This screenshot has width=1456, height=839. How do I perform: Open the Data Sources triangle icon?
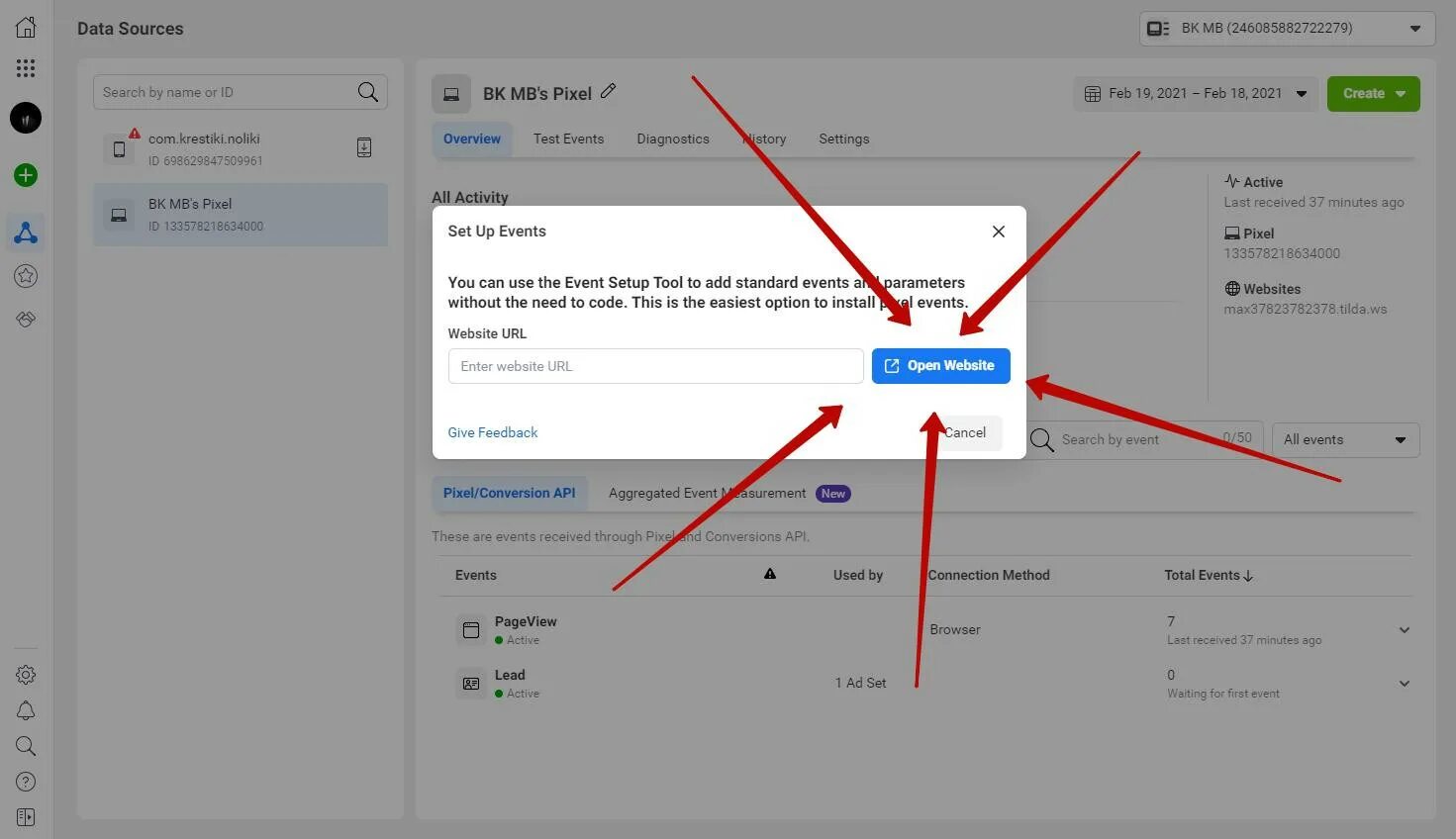coord(26,233)
